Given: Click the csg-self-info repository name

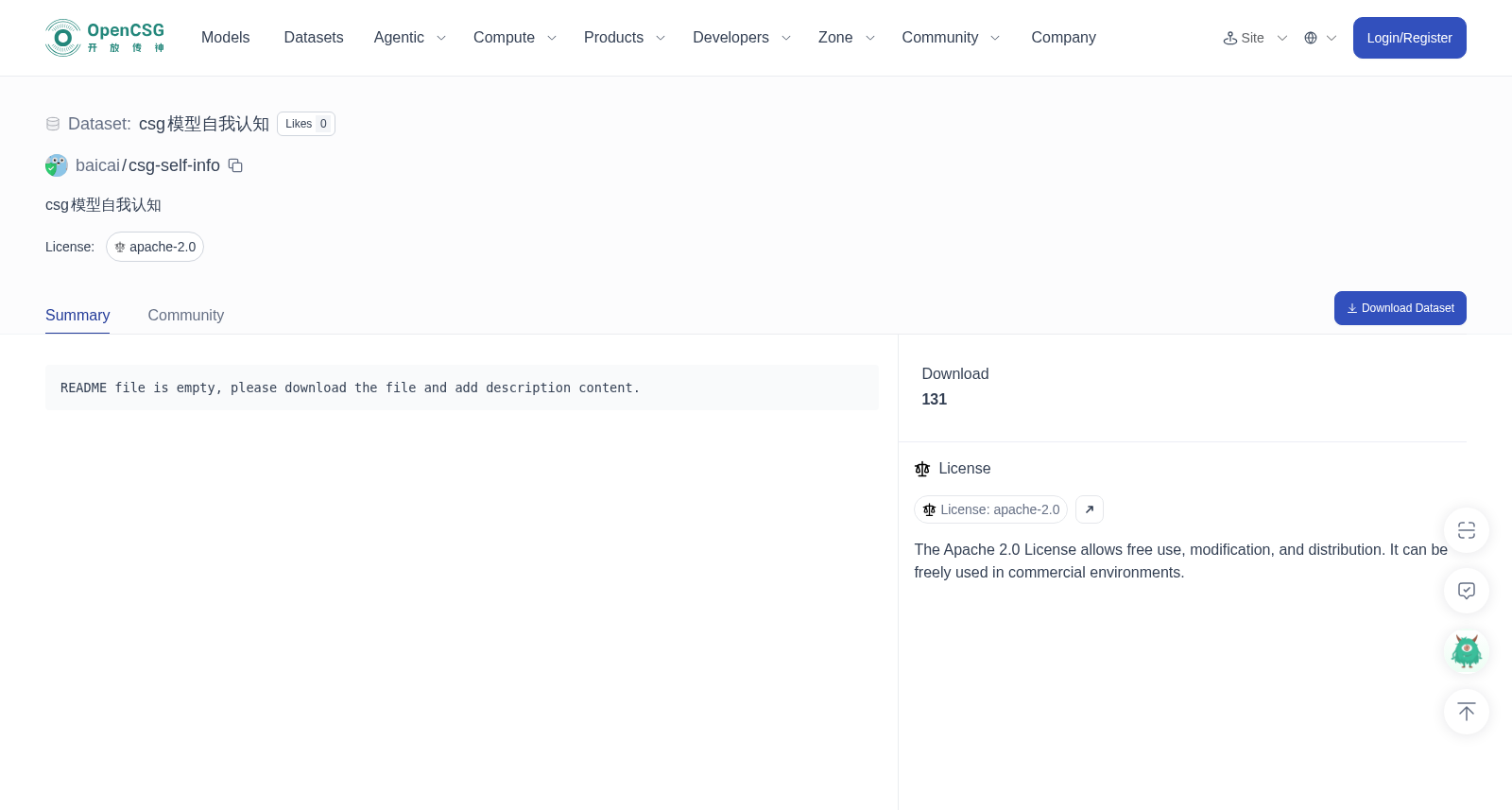Looking at the screenshot, I should [174, 165].
